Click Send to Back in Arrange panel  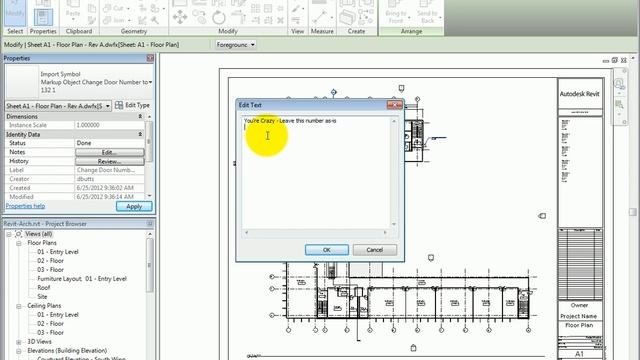(427, 12)
